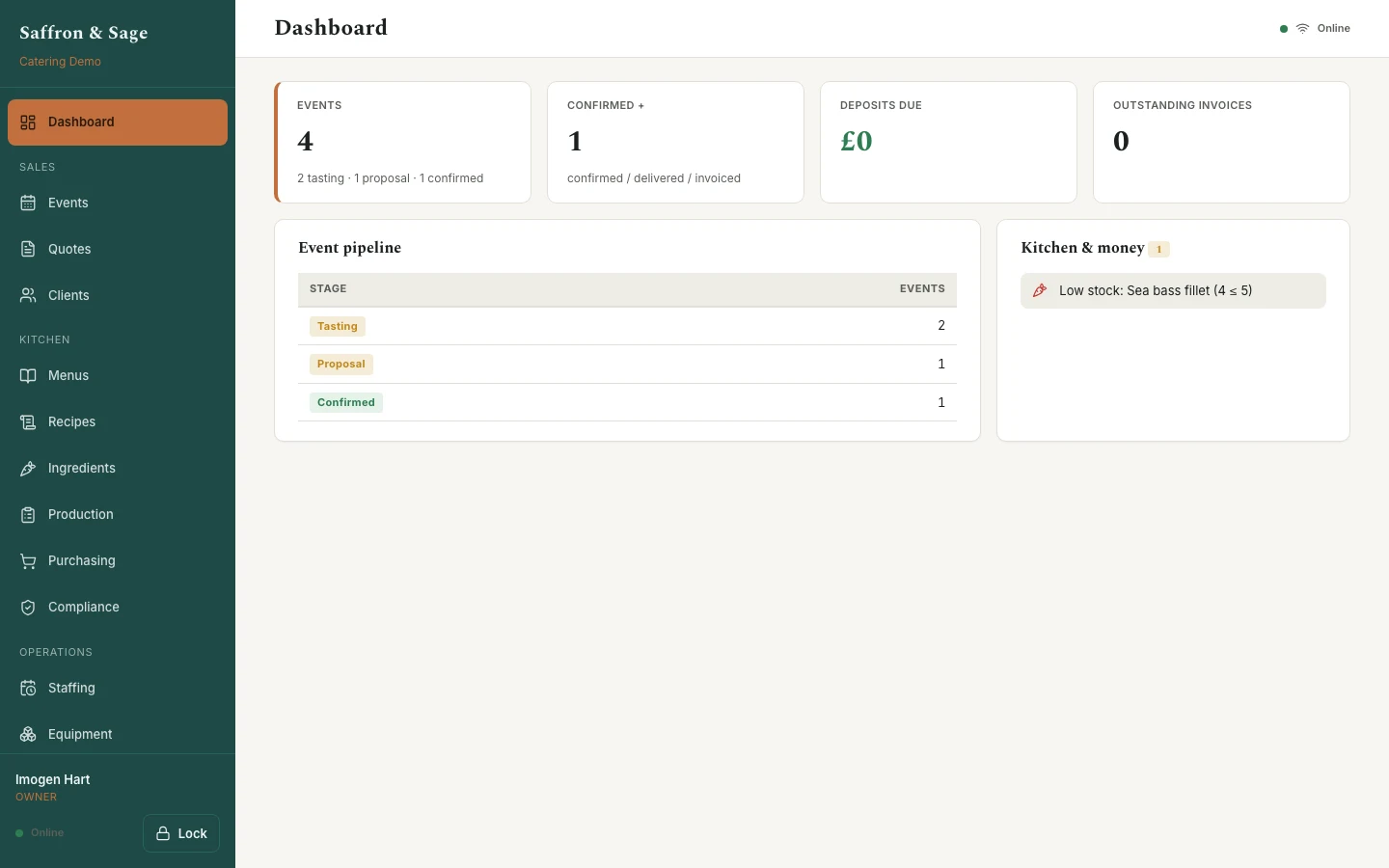Click the Purchasing cart icon
Screen dimensions: 1389x868
(x=28, y=561)
